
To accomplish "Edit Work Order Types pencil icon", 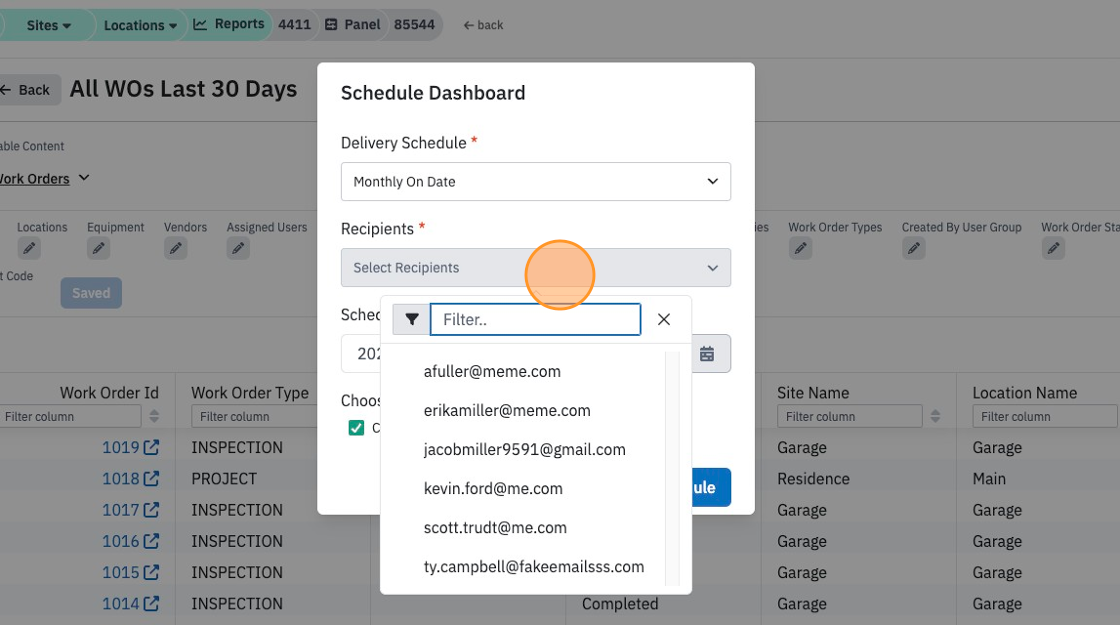I will click(x=801, y=248).
